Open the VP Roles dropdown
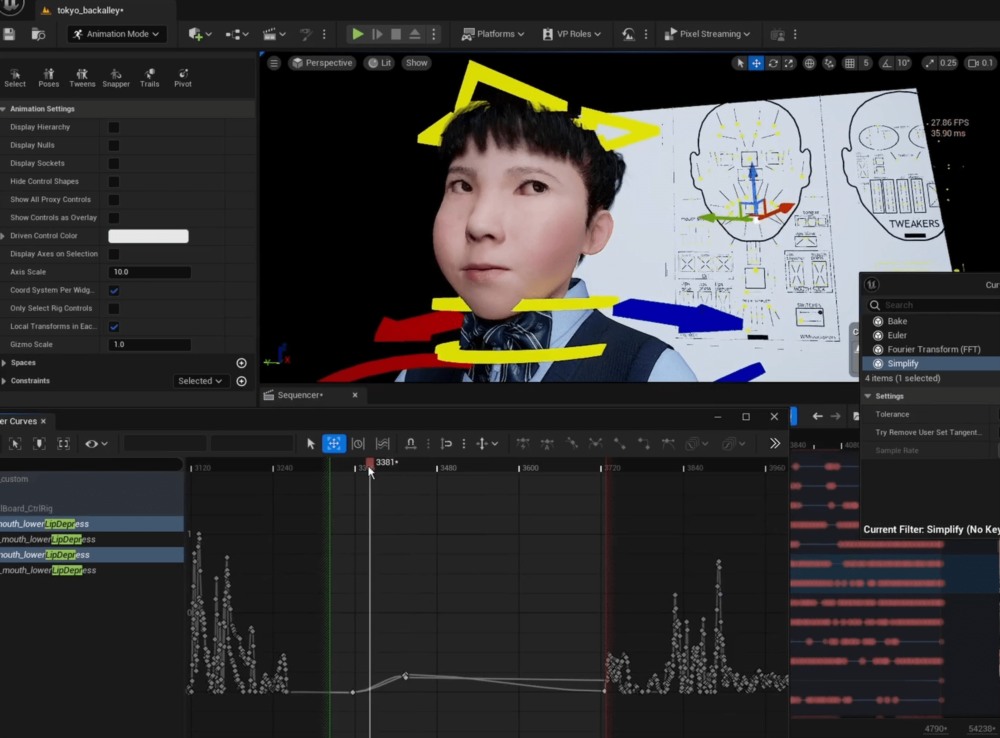Screen dimensions: 1000x738 point(571,34)
